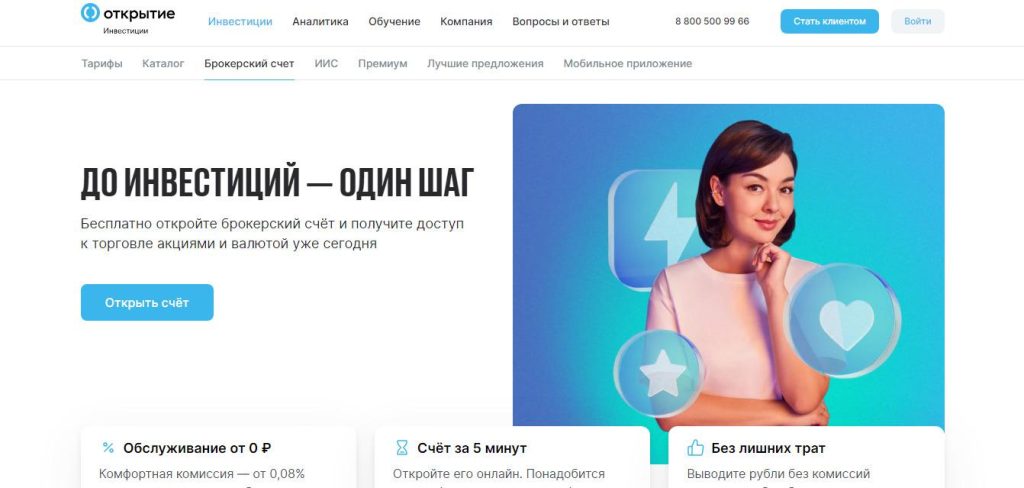Click the Войти button
Screen dimensions: 1024x488
tap(918, 22)
